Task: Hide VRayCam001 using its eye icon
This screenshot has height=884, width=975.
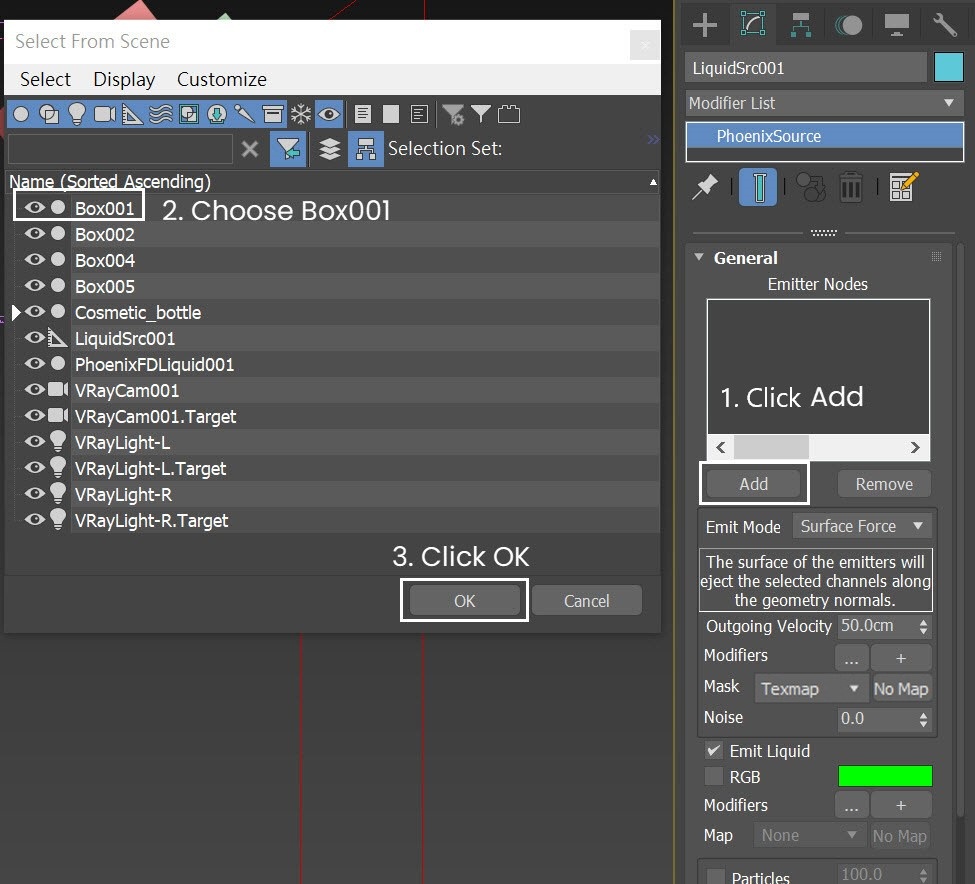Action: click(35, 390)
